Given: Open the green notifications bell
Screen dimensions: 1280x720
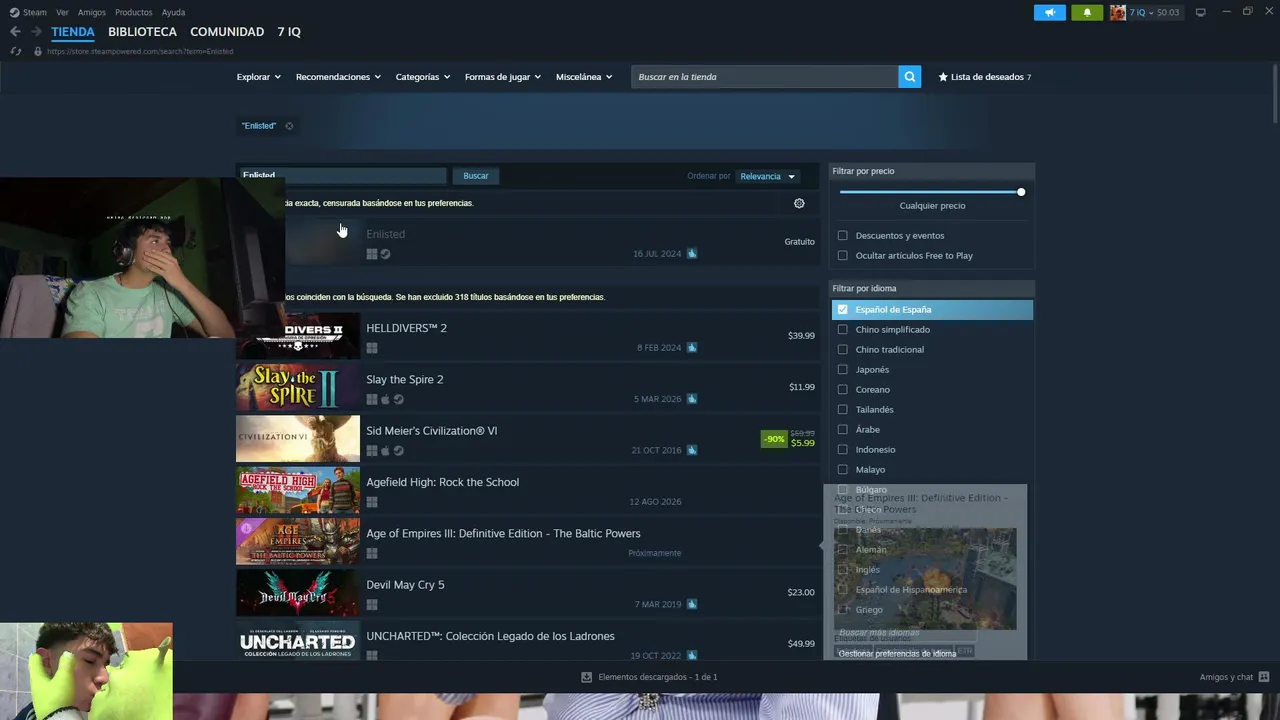Looking at the screenshot, I should (1087, 13).
